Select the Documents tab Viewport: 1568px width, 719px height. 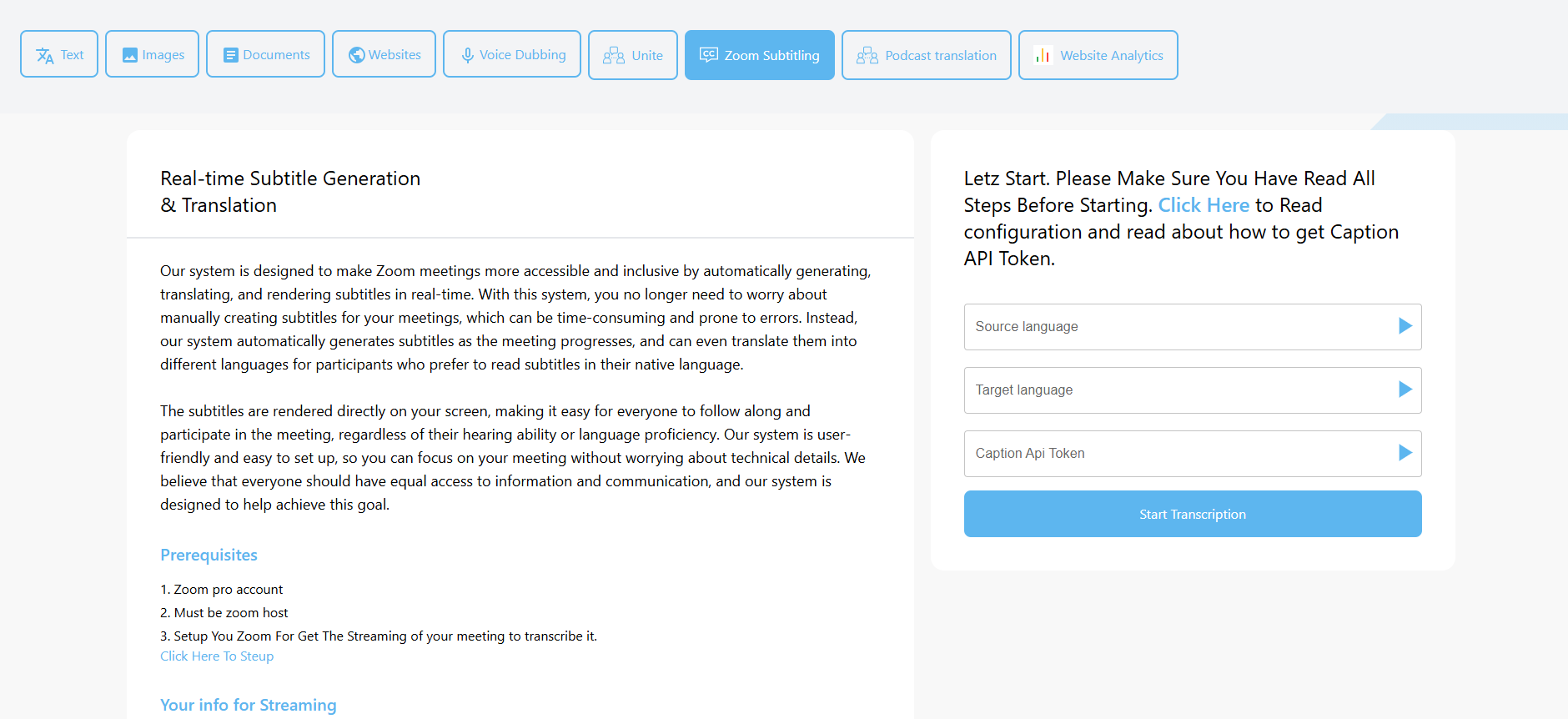265,55
